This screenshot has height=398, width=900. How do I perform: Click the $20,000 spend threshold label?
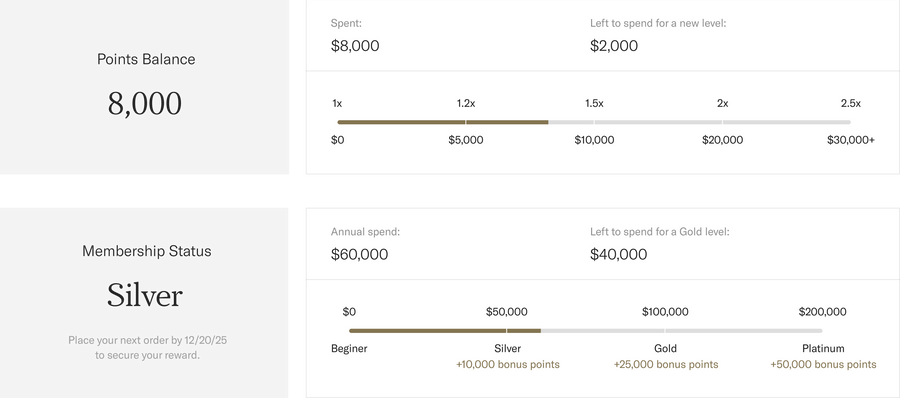722,140
